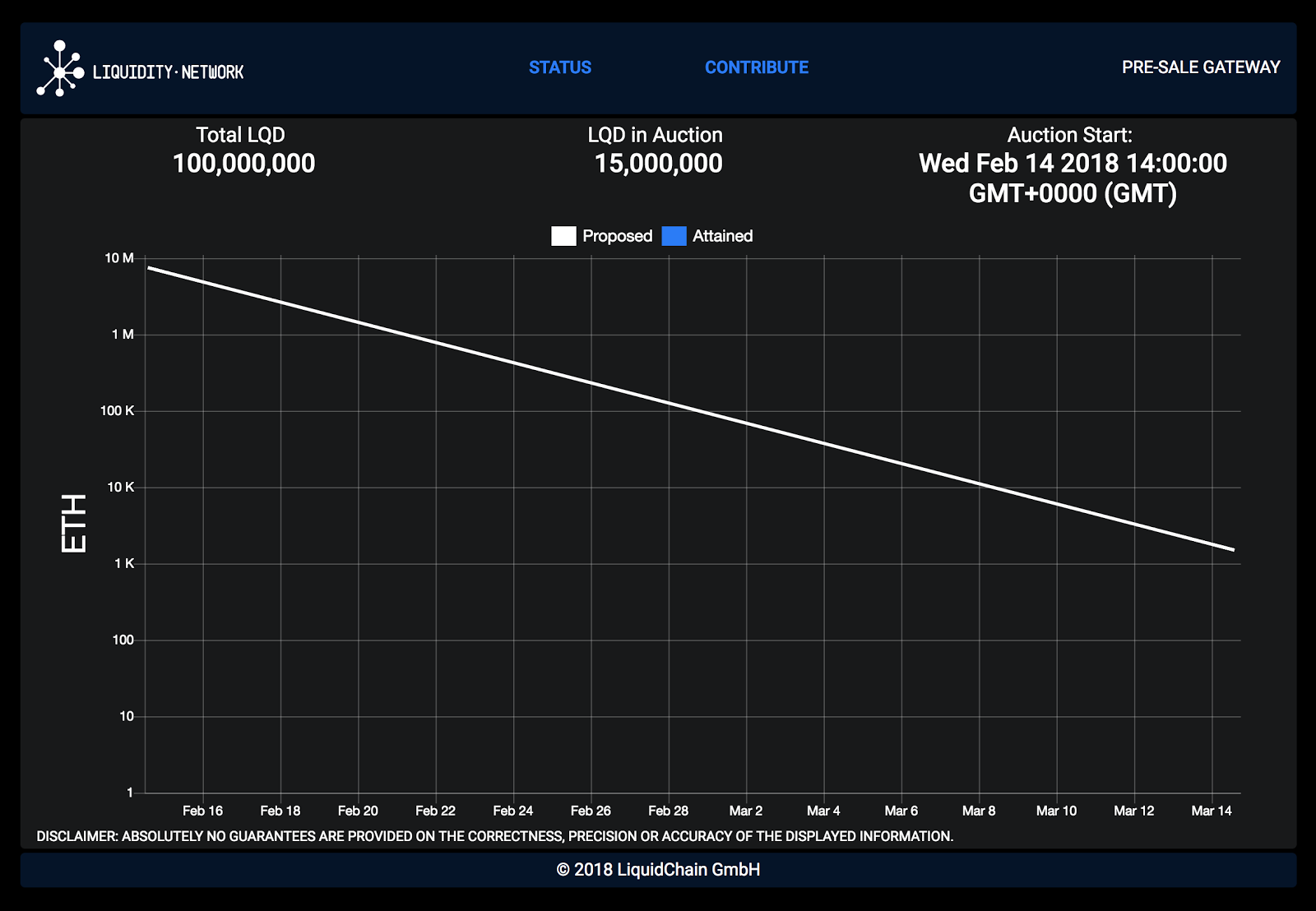Screen dimensions: 1316x911
Task: Click the Attained legend label
Action: (723, 236)
